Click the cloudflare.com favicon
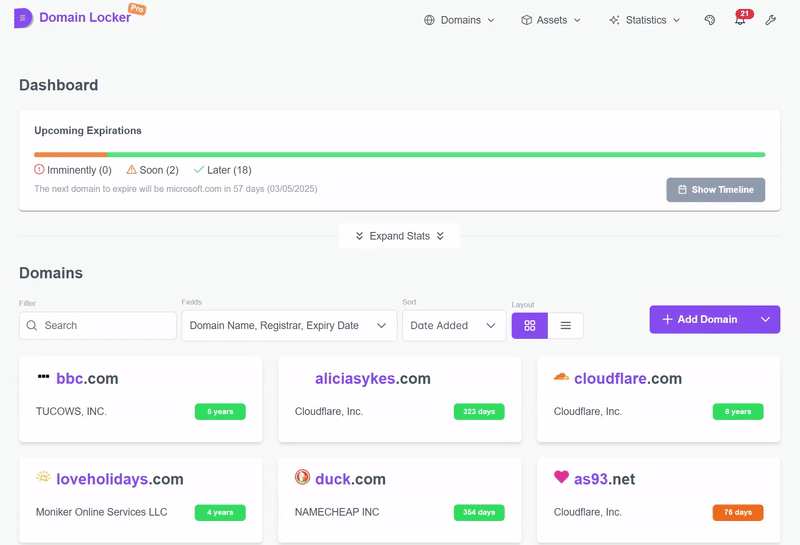Screen dimensions: 800x545 tap(561, 378)
